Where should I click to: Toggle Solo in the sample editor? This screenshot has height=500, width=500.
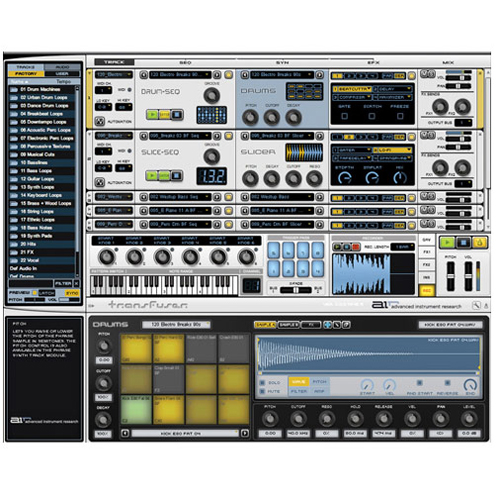263,382
